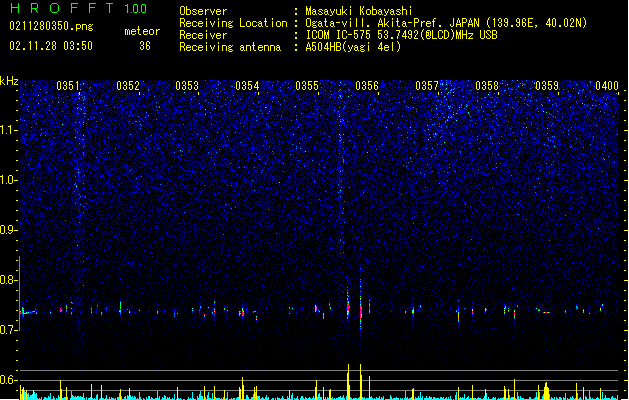Select the Ogata-vill. Akita-Pref. JAPAN location text
The image size is (629, 400).
tap(446, 23)
